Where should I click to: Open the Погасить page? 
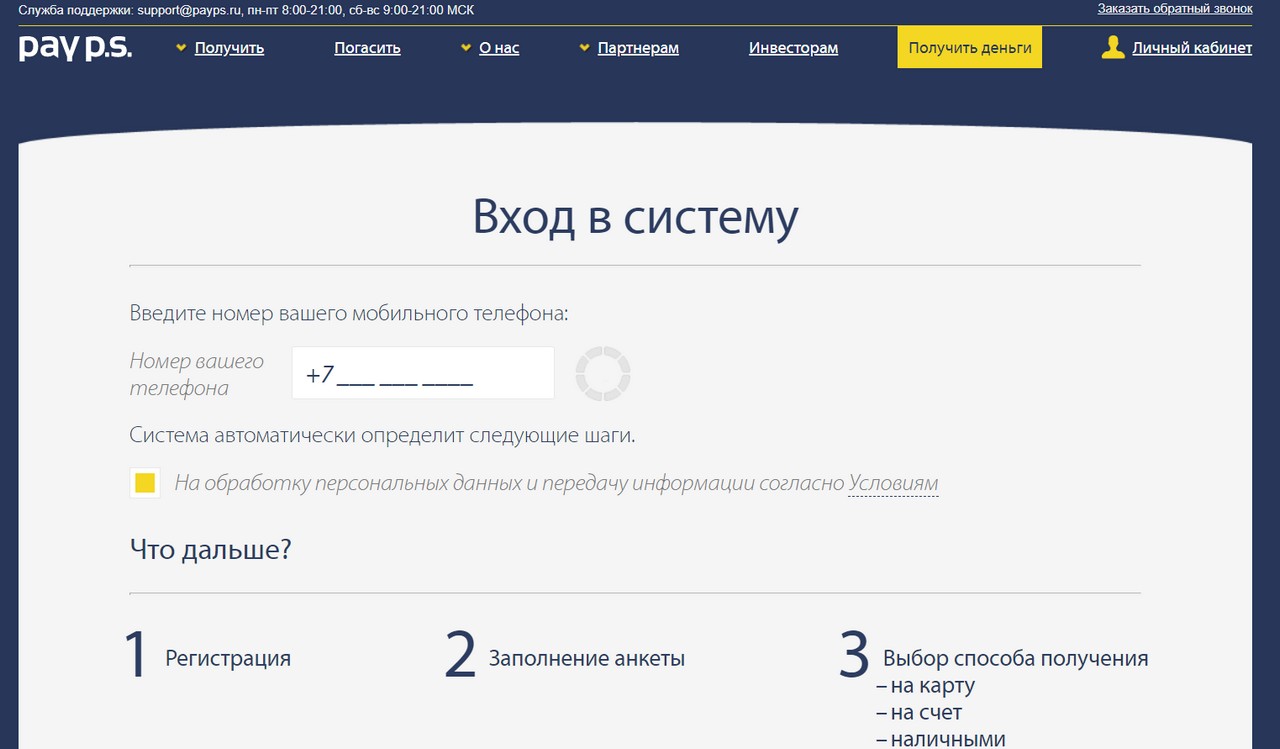pos(367,48)
